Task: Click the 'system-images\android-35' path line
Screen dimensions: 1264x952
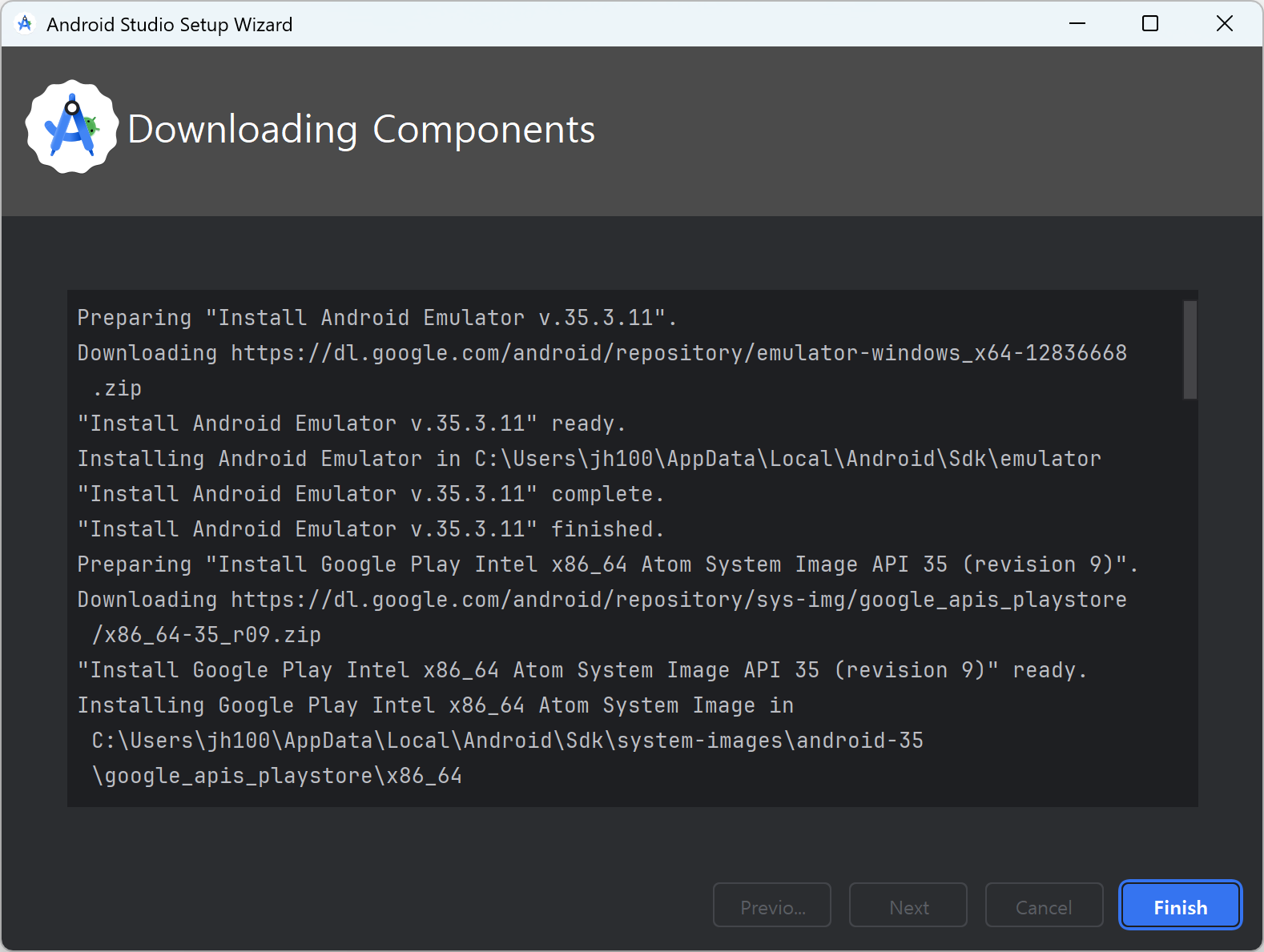Action: pos(508,741)
